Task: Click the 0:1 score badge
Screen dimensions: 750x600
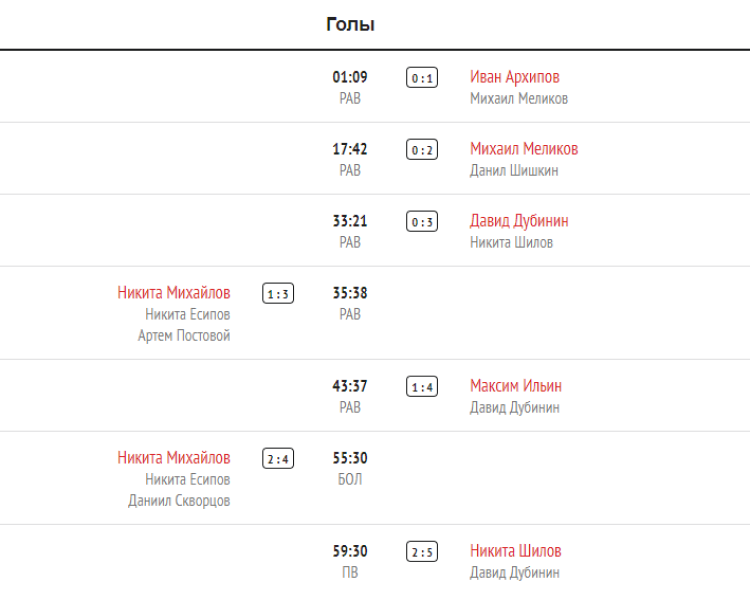Action: pyautogui.click(x=422, y=78)
